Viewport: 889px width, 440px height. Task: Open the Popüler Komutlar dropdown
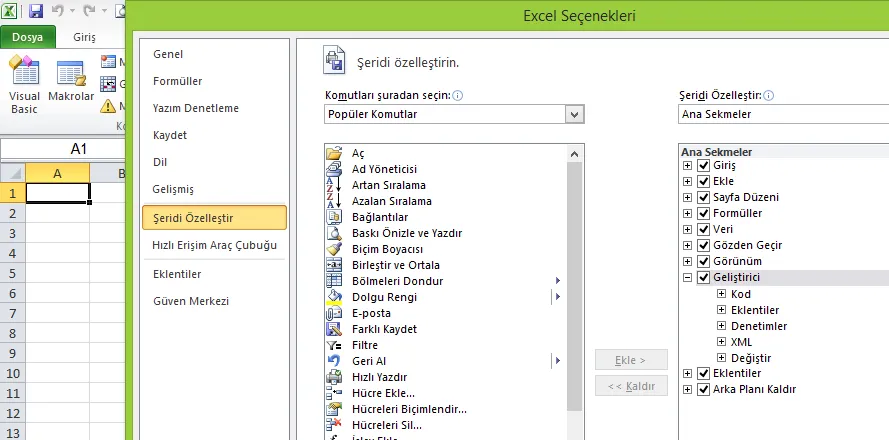tap(574, 115)
